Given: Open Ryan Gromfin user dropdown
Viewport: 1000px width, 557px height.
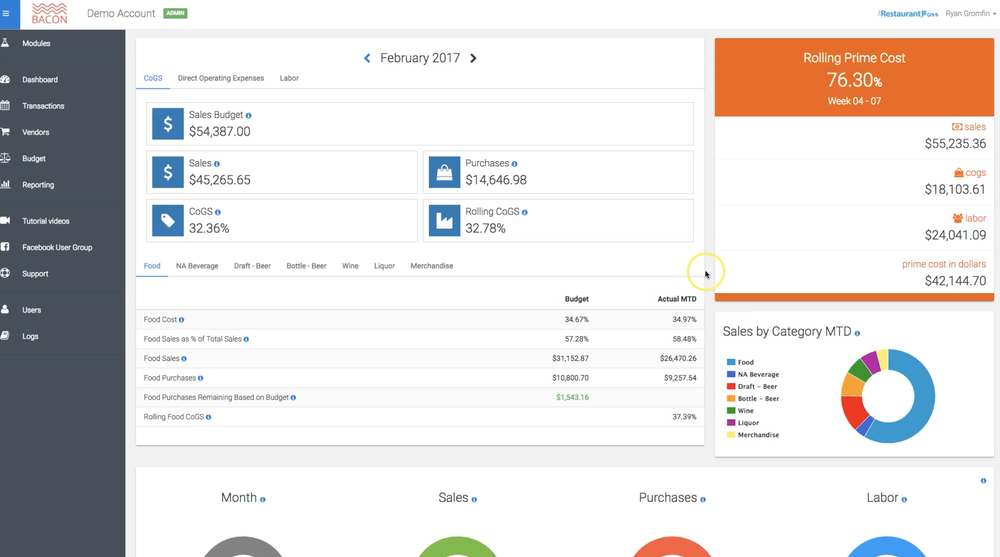Looking at the screenshot, I should point(970,13).
